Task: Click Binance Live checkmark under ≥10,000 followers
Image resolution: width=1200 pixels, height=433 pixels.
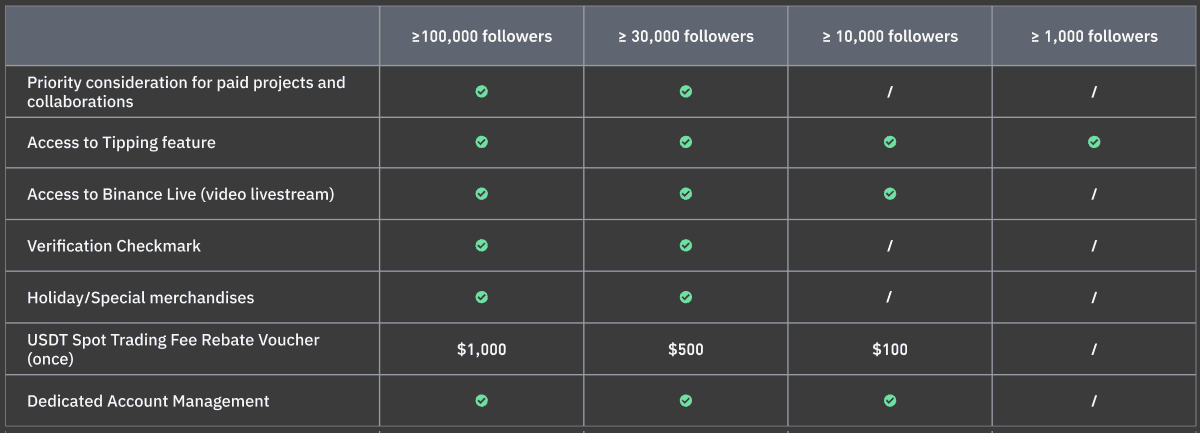Action: click(890, 194)
